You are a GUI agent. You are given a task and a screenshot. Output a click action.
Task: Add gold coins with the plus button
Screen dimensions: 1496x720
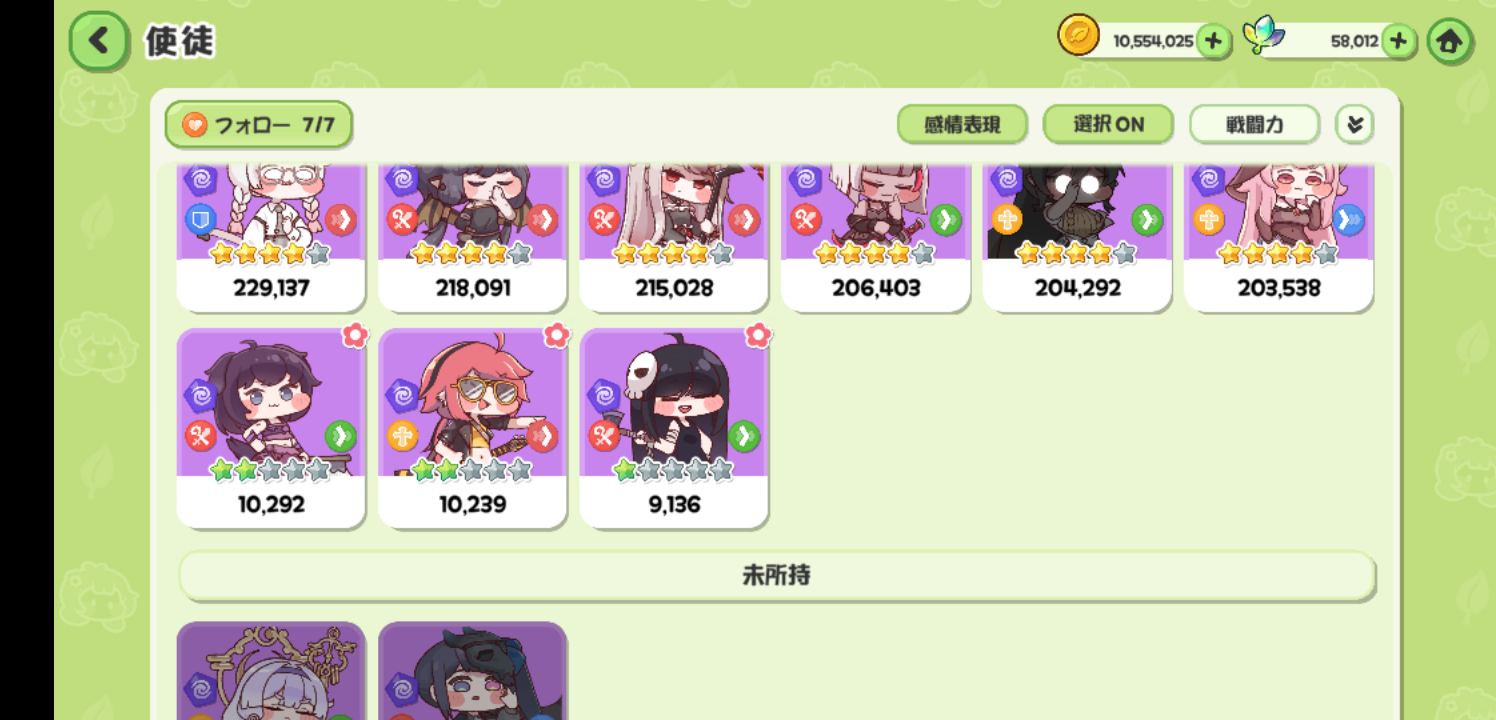(x=1213, y=41)
